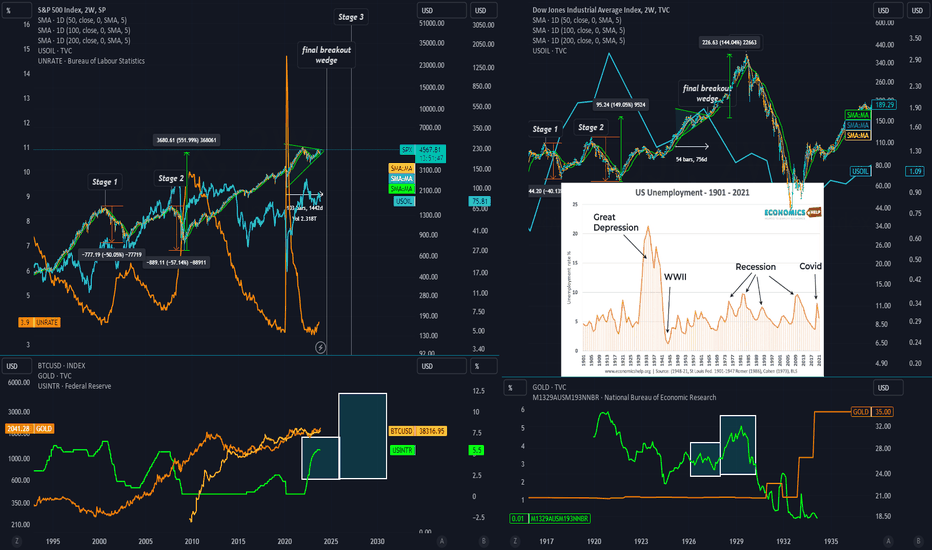Click the orange SMA:MA label on Dow chart

click(x=857, y=135)
